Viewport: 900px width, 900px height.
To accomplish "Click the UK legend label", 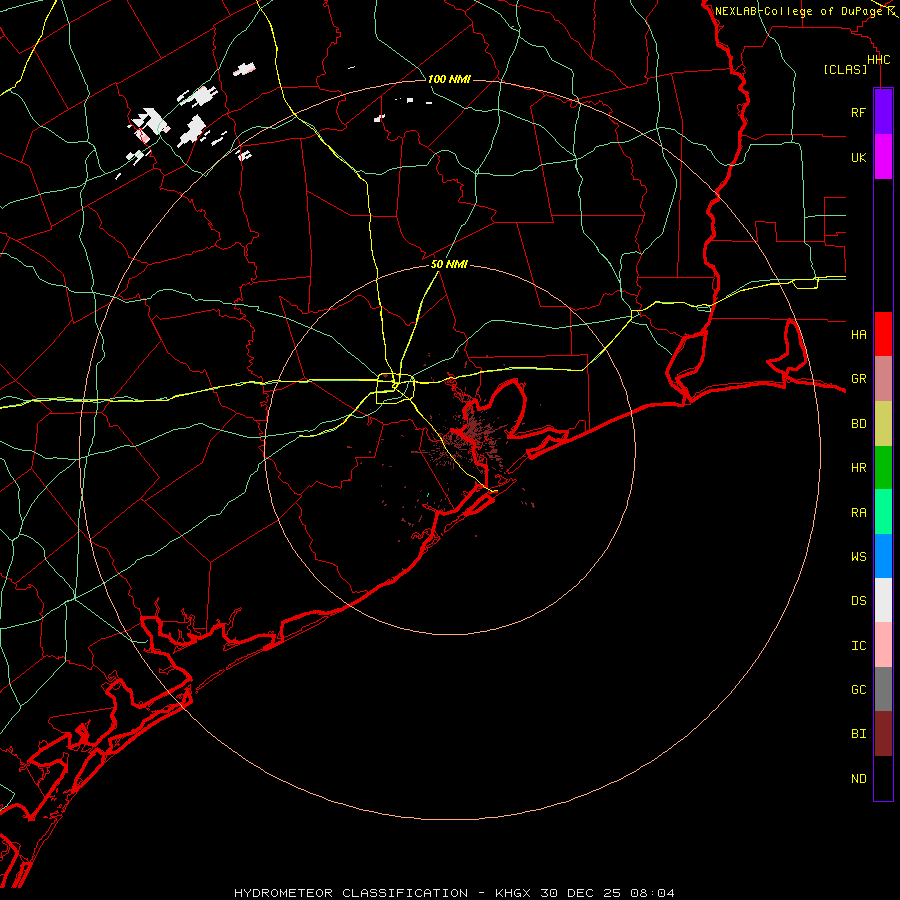I will click(858, 157).
